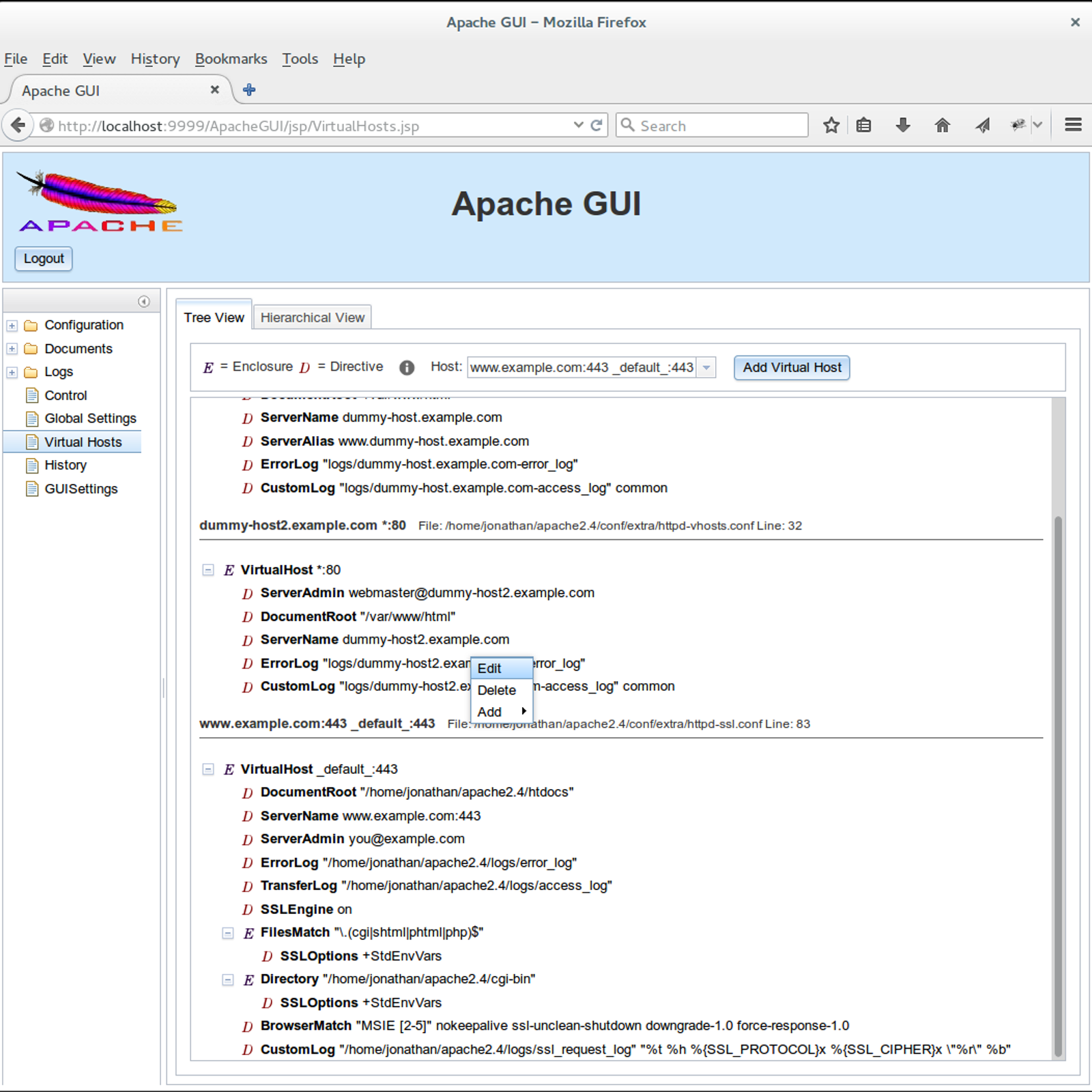This screenshot has width=1092, height=1092.
Task: Open the Tools menu
Action: [300, 59]
